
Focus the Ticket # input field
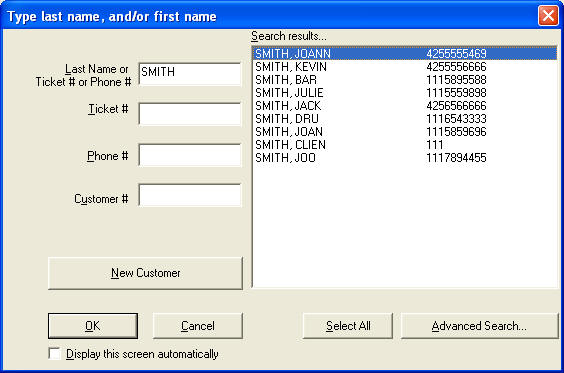click(190, 114)
